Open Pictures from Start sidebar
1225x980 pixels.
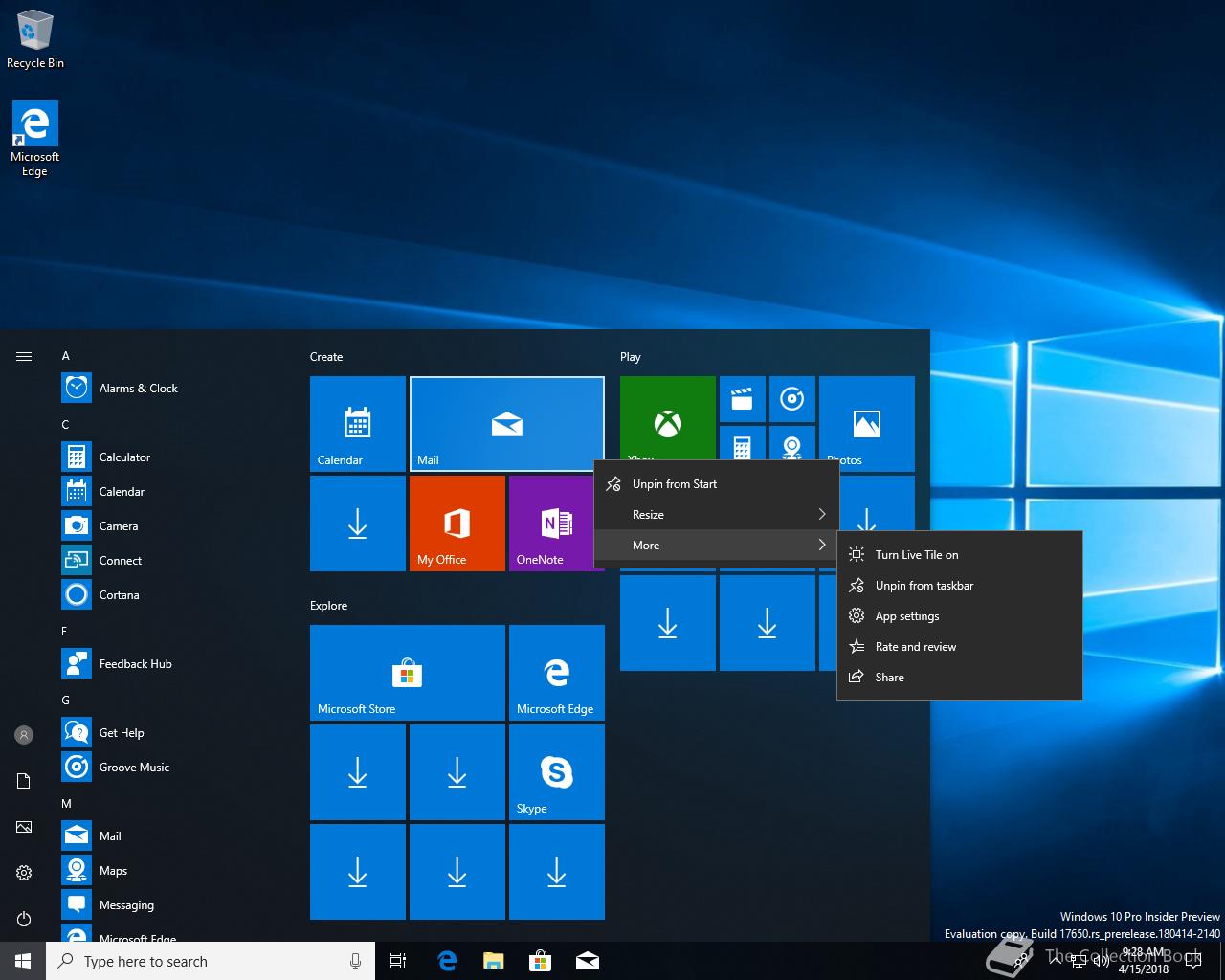(24, 827)
